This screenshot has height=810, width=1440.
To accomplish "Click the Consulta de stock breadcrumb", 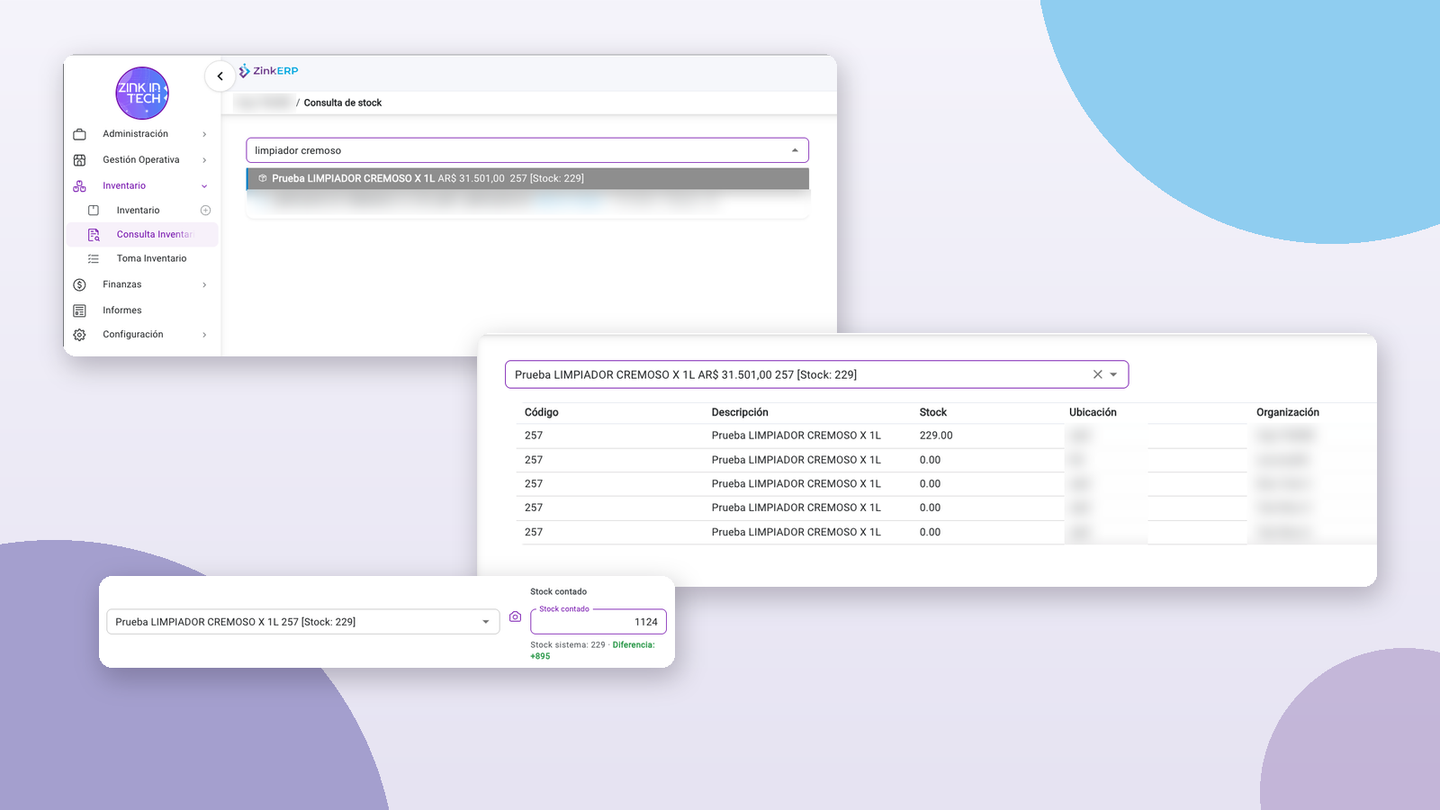I will pyautogui.click(x=343, y=103).
